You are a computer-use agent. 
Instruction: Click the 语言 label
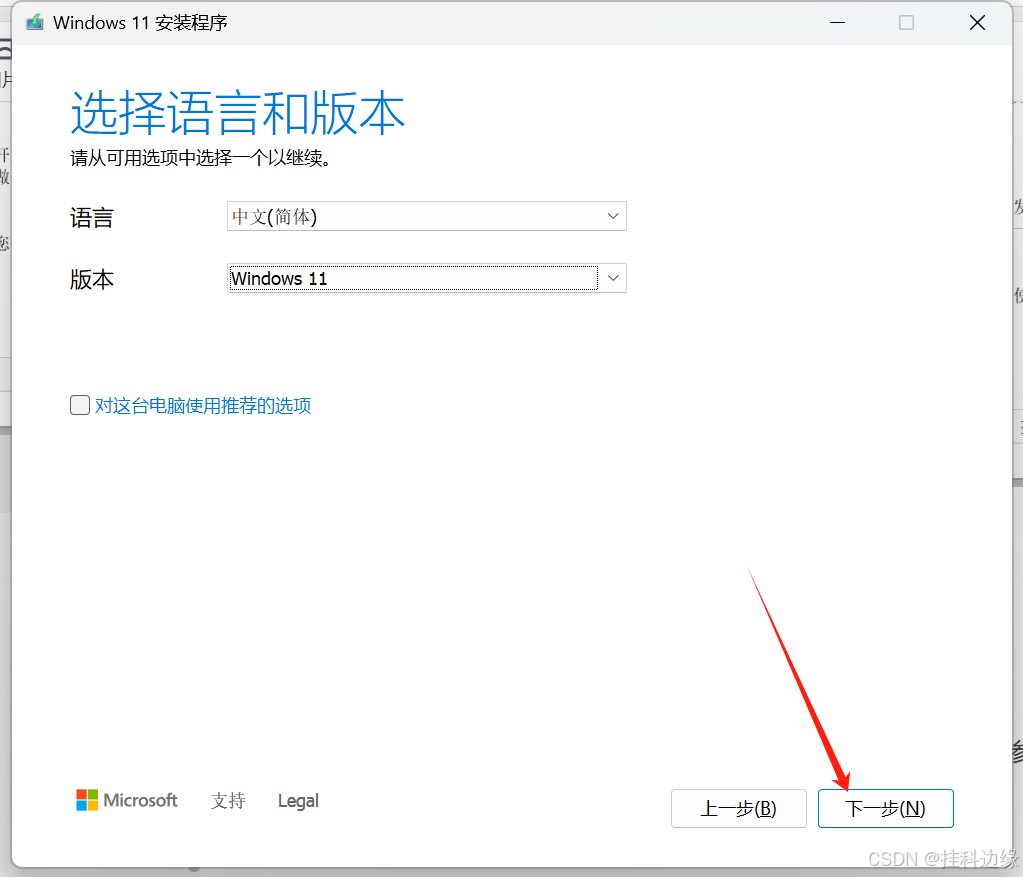click(x=92, y=217)
